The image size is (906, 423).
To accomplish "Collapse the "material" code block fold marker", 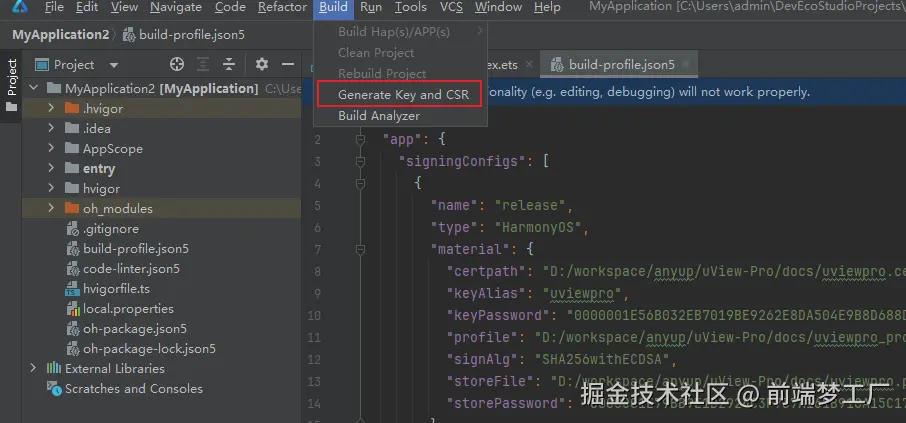I will (361, 249).
